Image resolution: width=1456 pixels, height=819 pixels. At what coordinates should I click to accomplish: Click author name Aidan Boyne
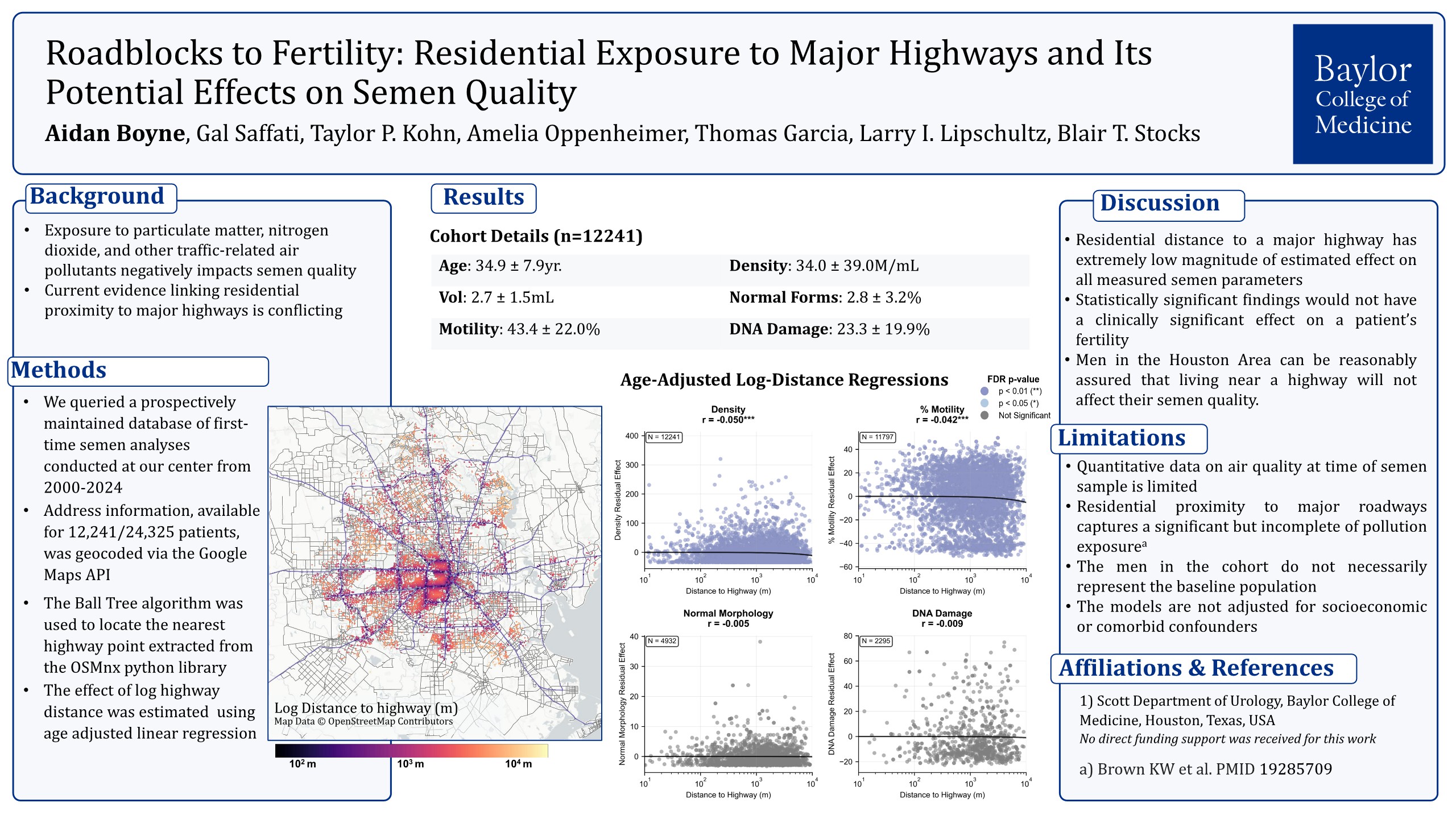tap(115, 134)
